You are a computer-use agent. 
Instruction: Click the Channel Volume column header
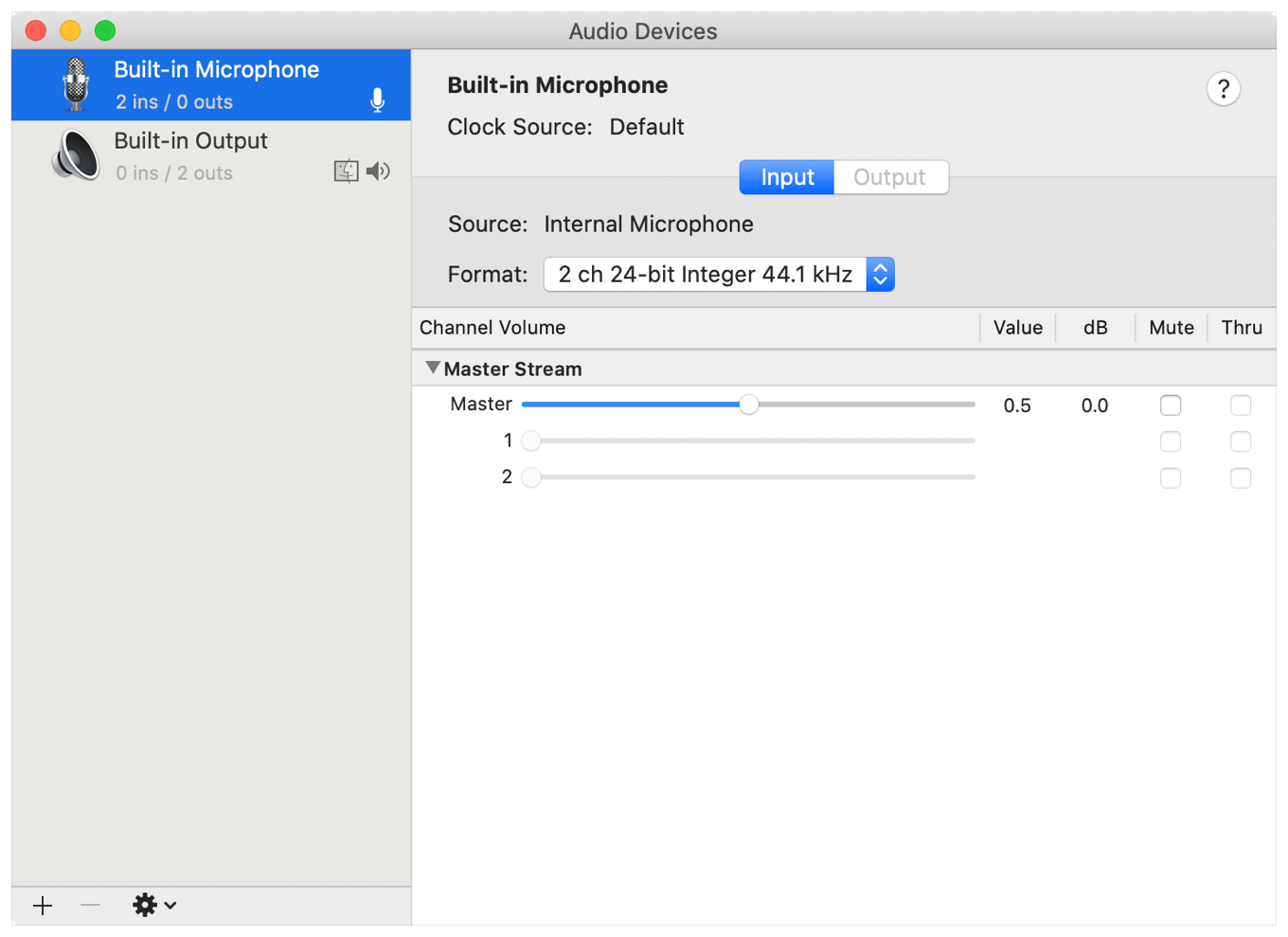(492, 328)
